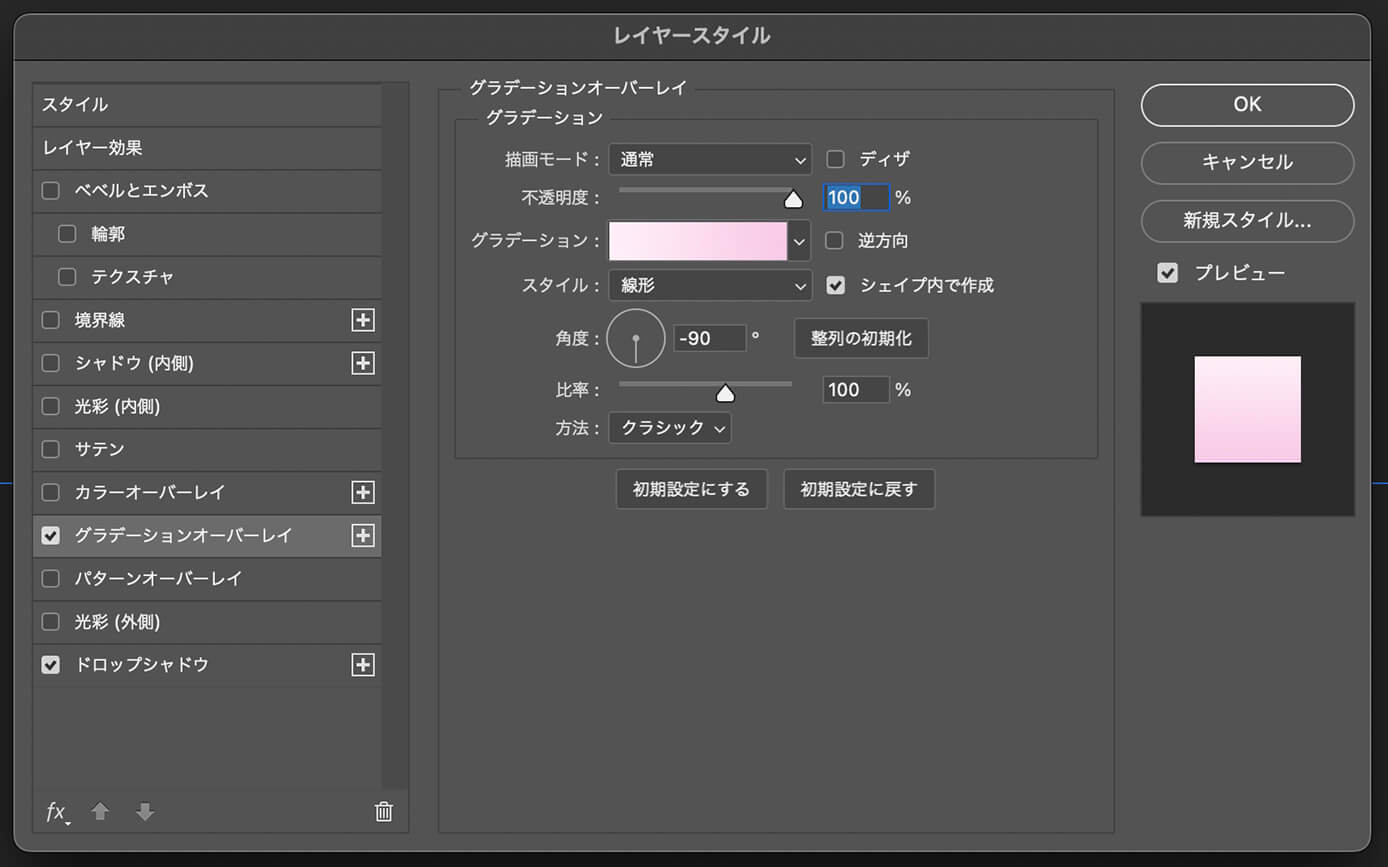Enable the 光彩 (外側) checkbox
The image size is (1388, 867).
pyautogui.click(x=51, y=622)
